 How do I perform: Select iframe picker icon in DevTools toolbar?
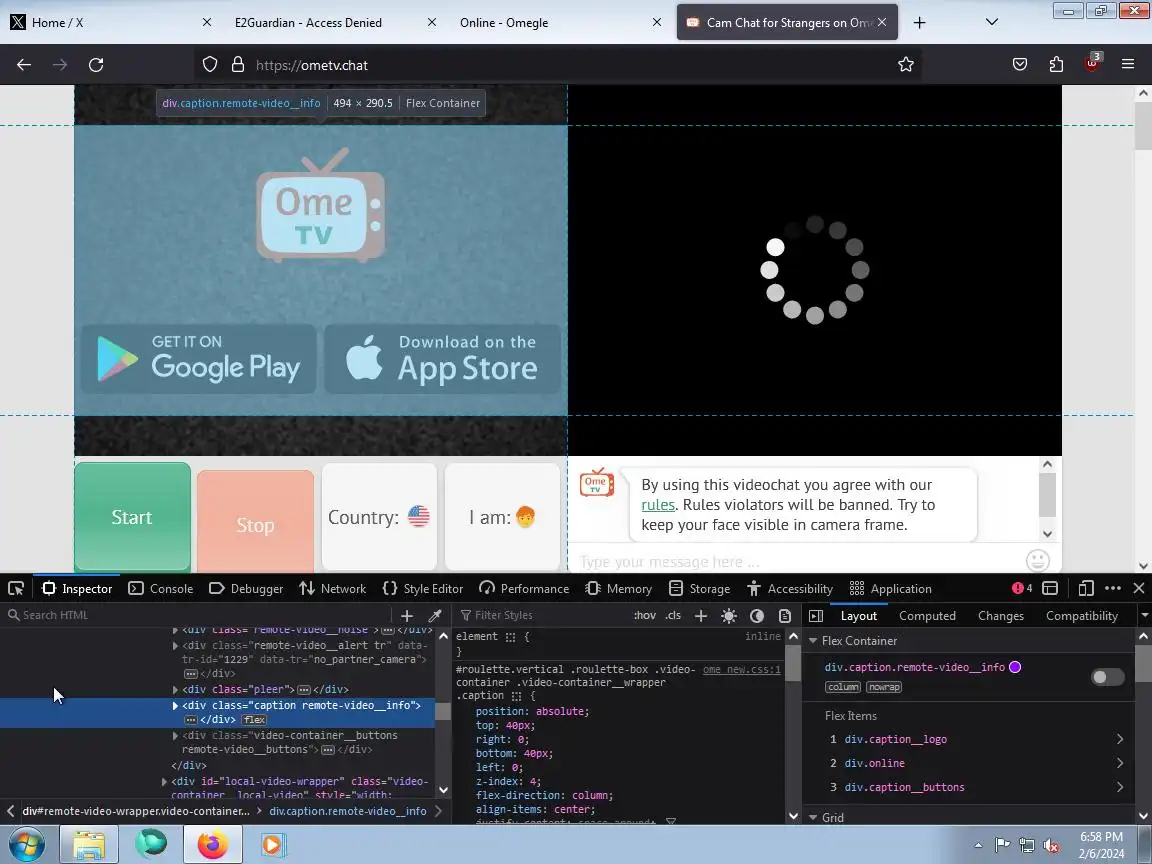[1051, 588]
